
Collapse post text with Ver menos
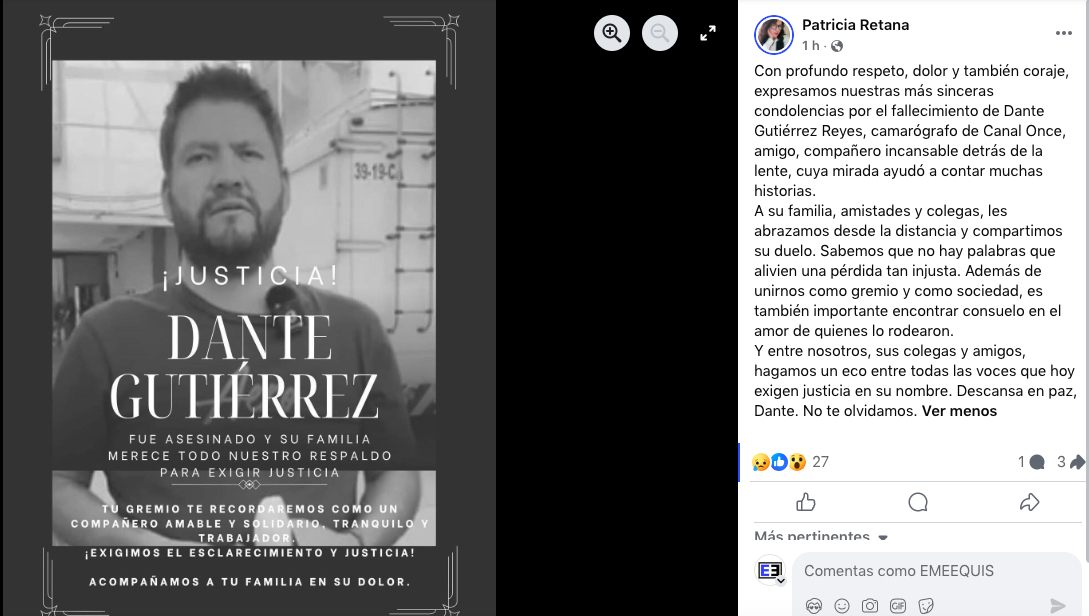point(959,411)
